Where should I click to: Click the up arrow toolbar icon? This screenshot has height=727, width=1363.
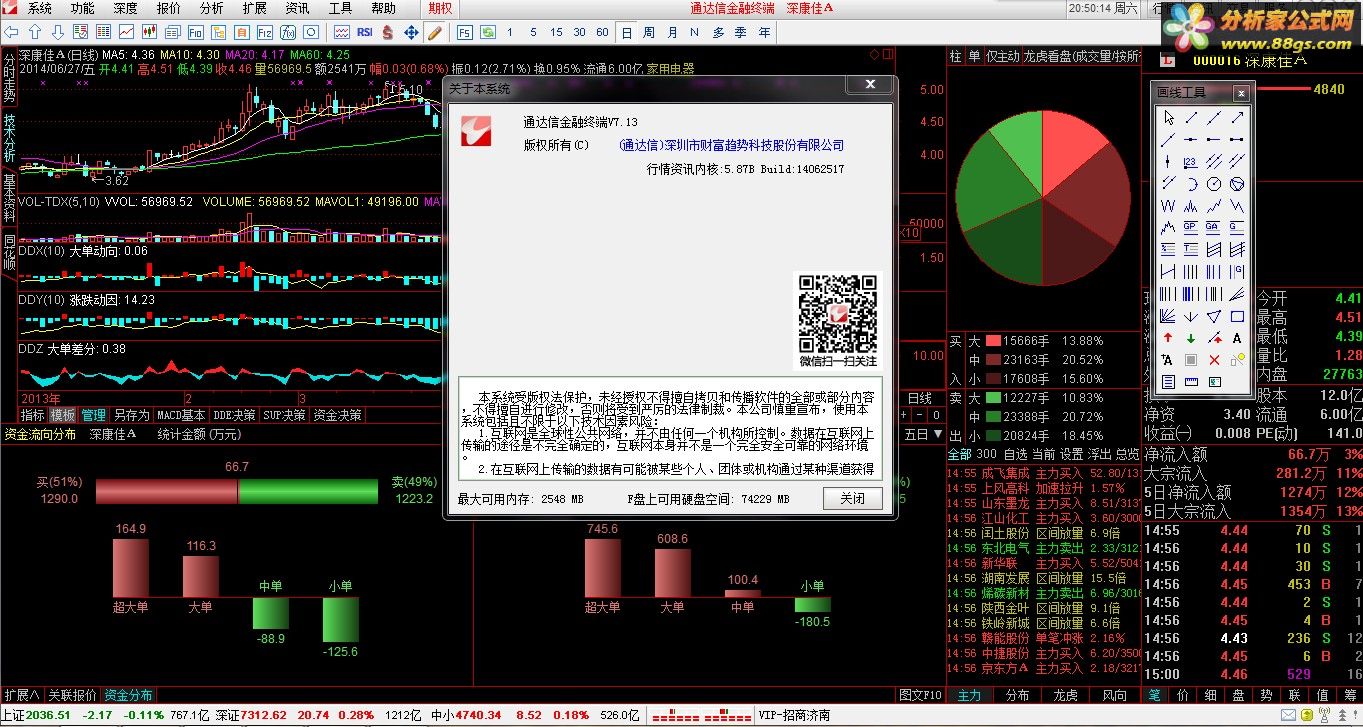(35, 32)
